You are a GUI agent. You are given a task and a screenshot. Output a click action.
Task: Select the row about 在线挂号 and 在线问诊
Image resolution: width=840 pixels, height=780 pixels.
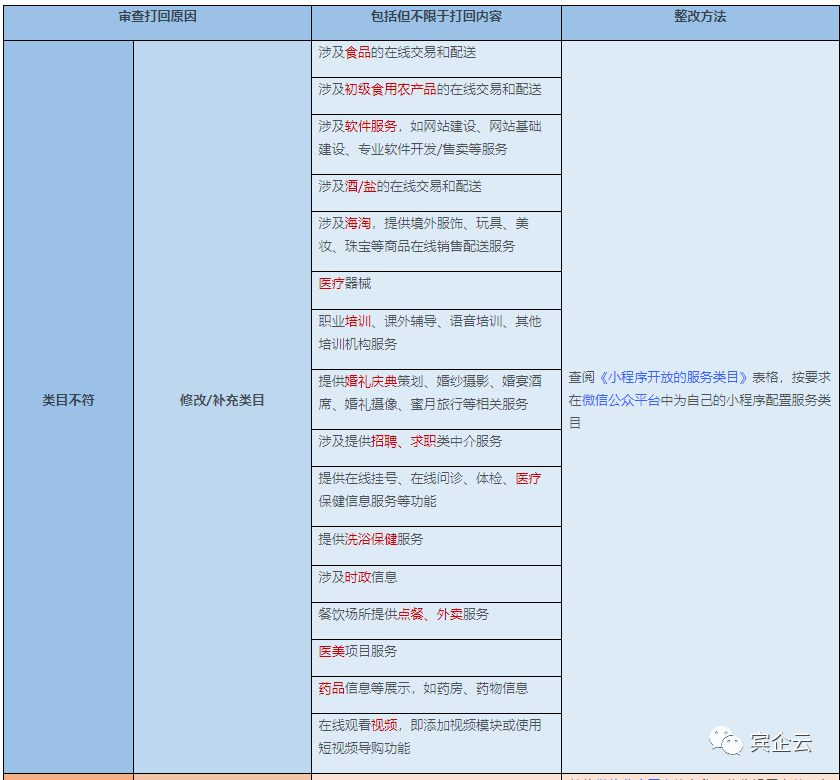pos(436,496)
